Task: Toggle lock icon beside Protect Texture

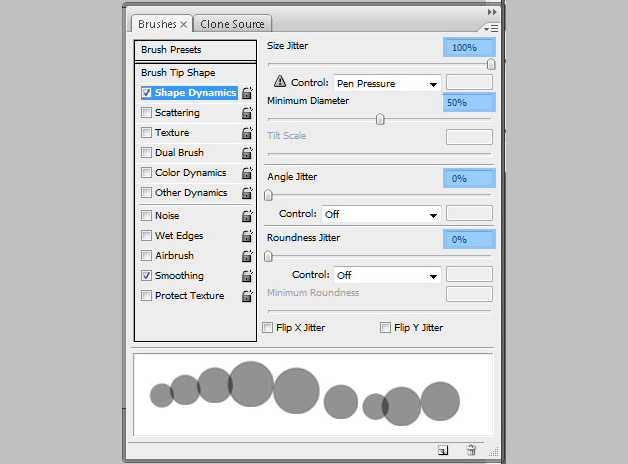Action: coord(247,296)
